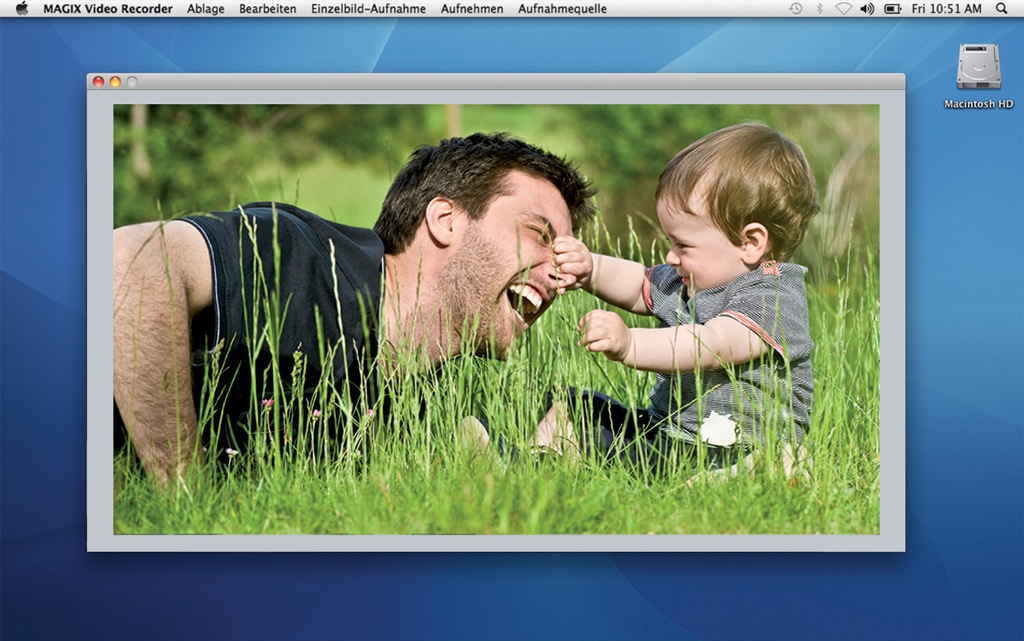This screenshot has width=1024, height=641.
Task: Click the Fri 10:51 AM clock
Action: [x=946, y=9]
